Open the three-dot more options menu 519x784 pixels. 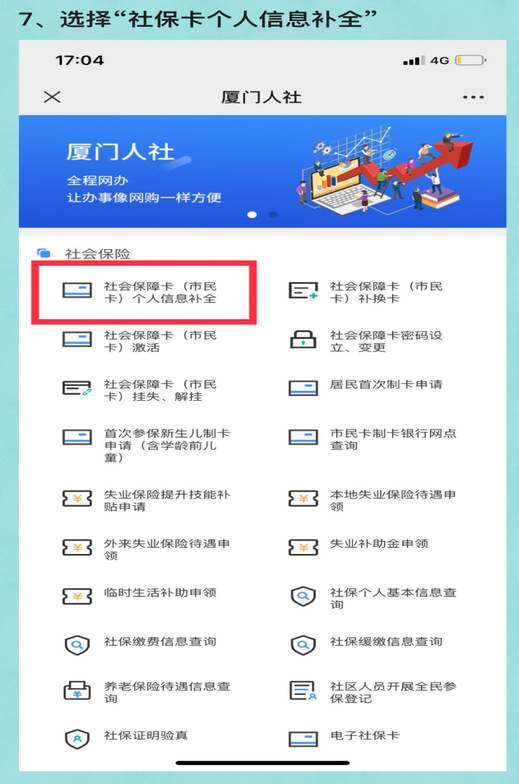(473, 97)
